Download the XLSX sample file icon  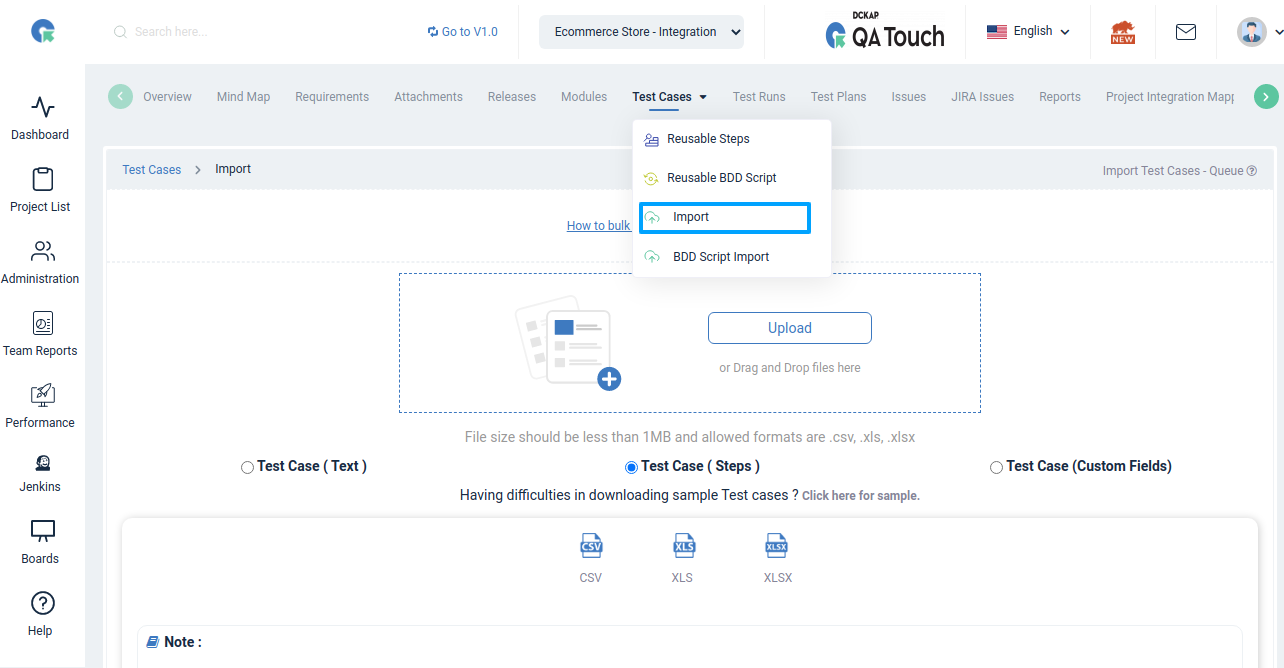pyautogui.click(x=777, y=546)
